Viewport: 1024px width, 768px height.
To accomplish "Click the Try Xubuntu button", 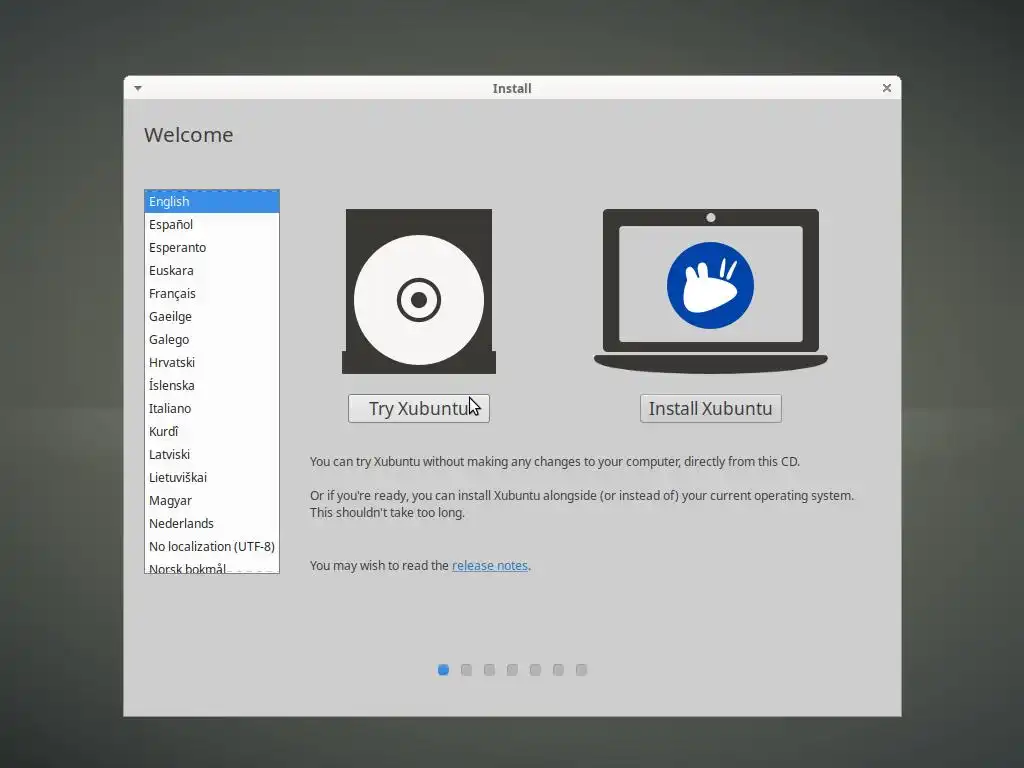I will pos(419,409).
